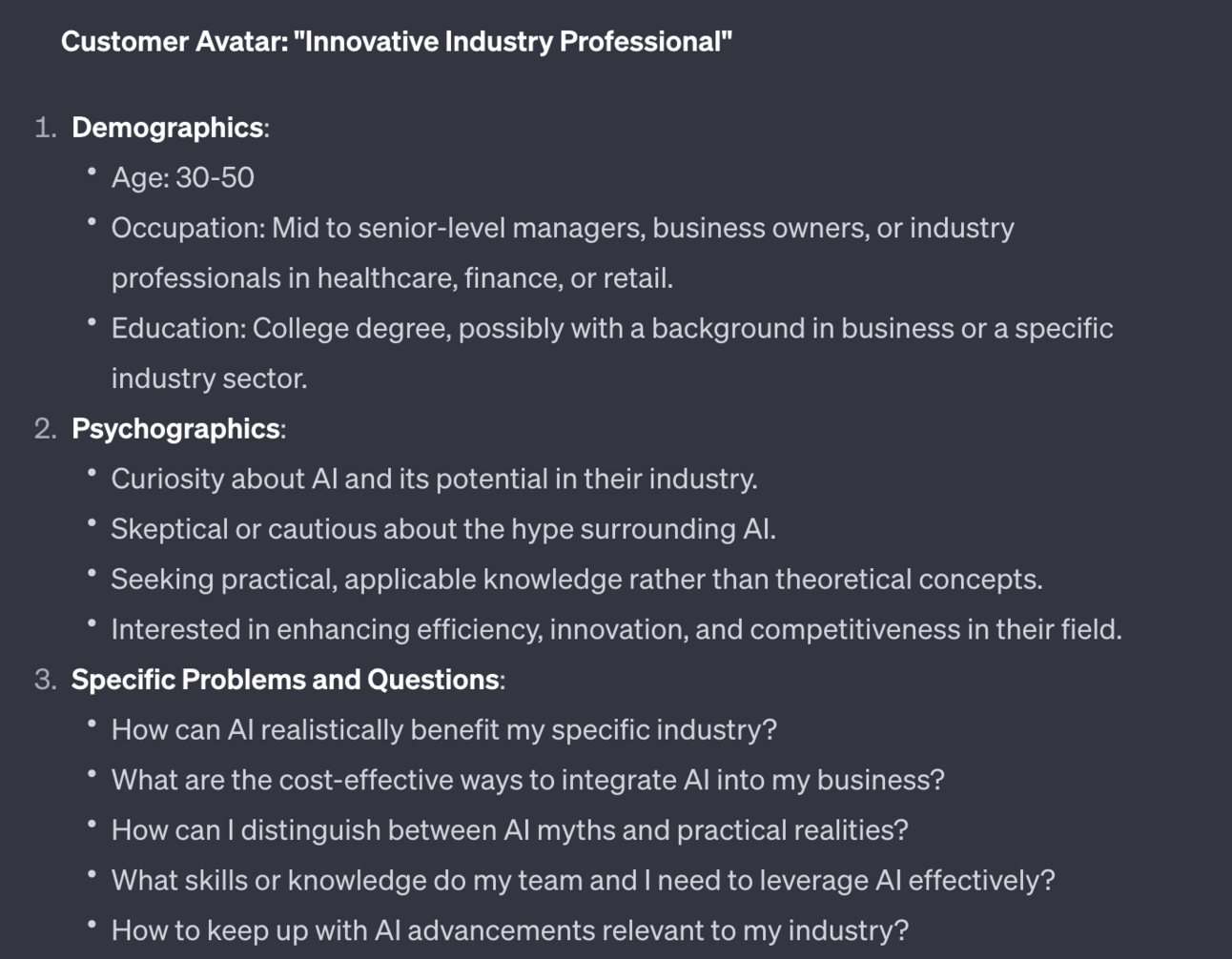Viewport: 1232px width, 959px height.
Task: Click the "What skills or knowledge" question
Action: point(583,881)
